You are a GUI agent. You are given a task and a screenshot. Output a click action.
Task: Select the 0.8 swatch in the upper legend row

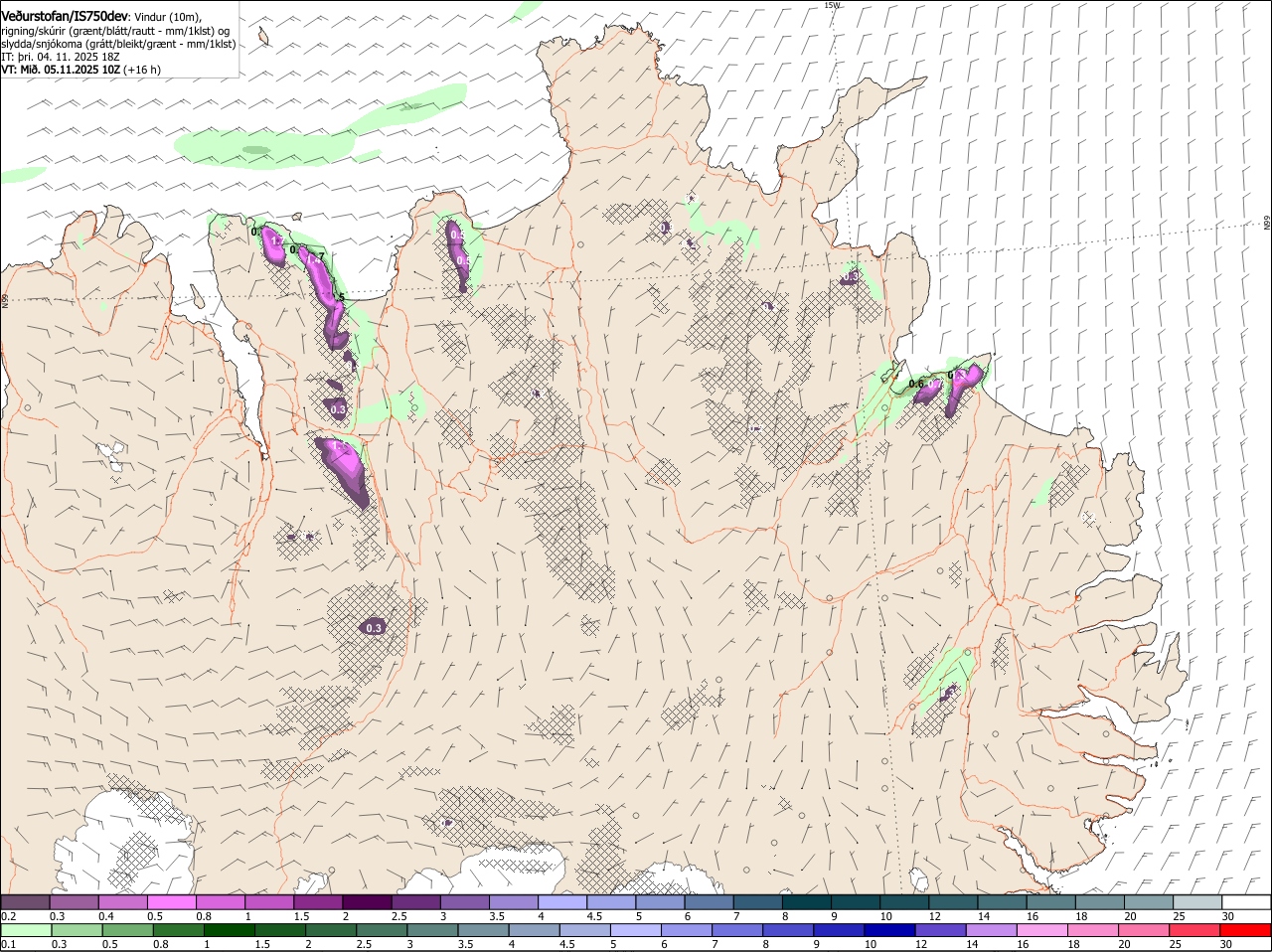pos(220,902)
